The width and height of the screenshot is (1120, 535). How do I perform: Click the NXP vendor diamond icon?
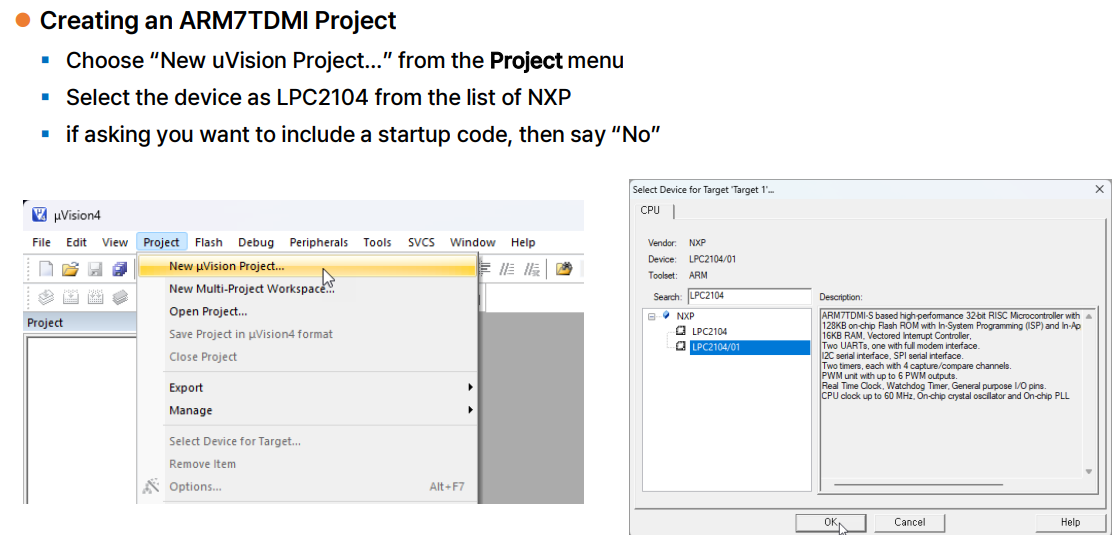click(x=666, y=315)
